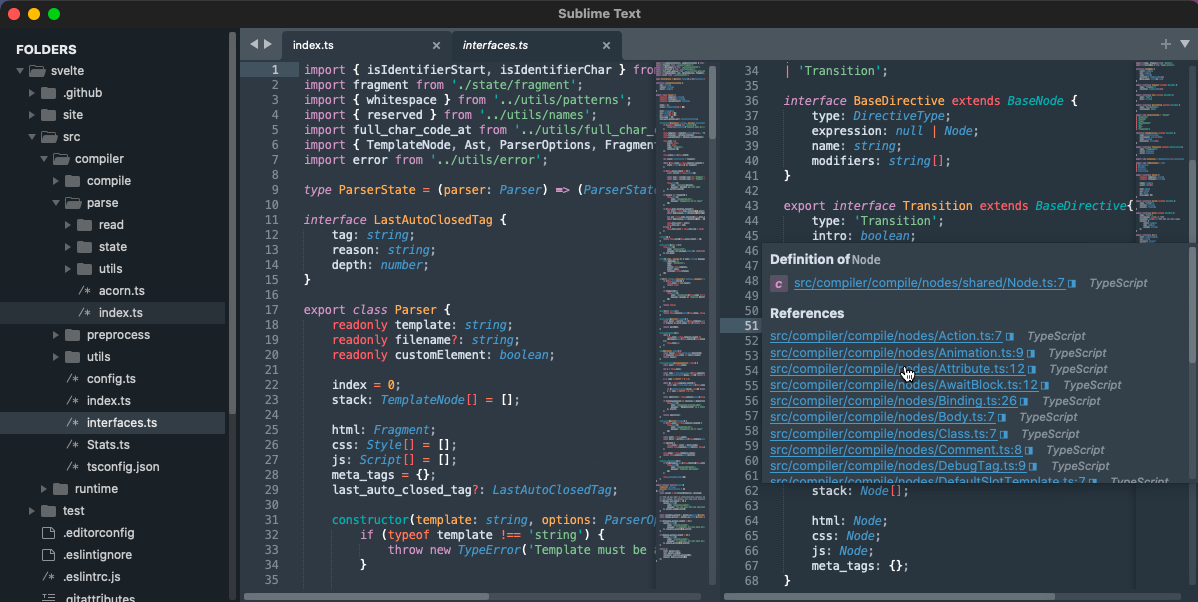
Task: Go back using the left tab arrow
Action: 254,44
